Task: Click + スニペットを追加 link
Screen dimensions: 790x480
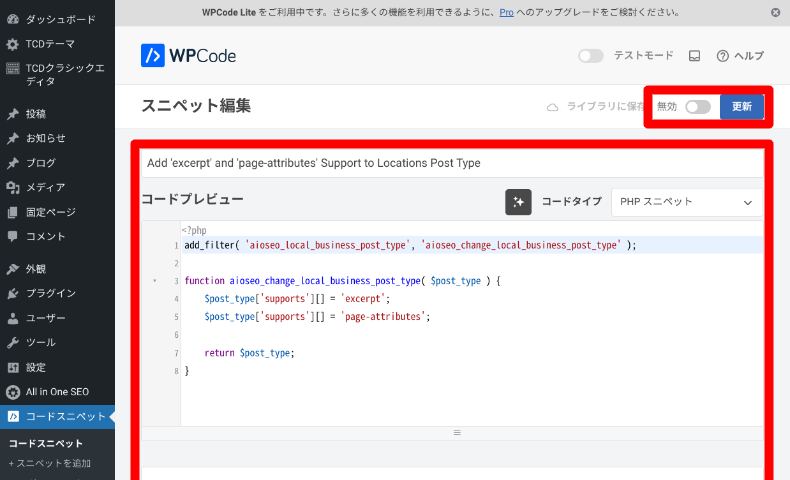Action: (49, 463)
